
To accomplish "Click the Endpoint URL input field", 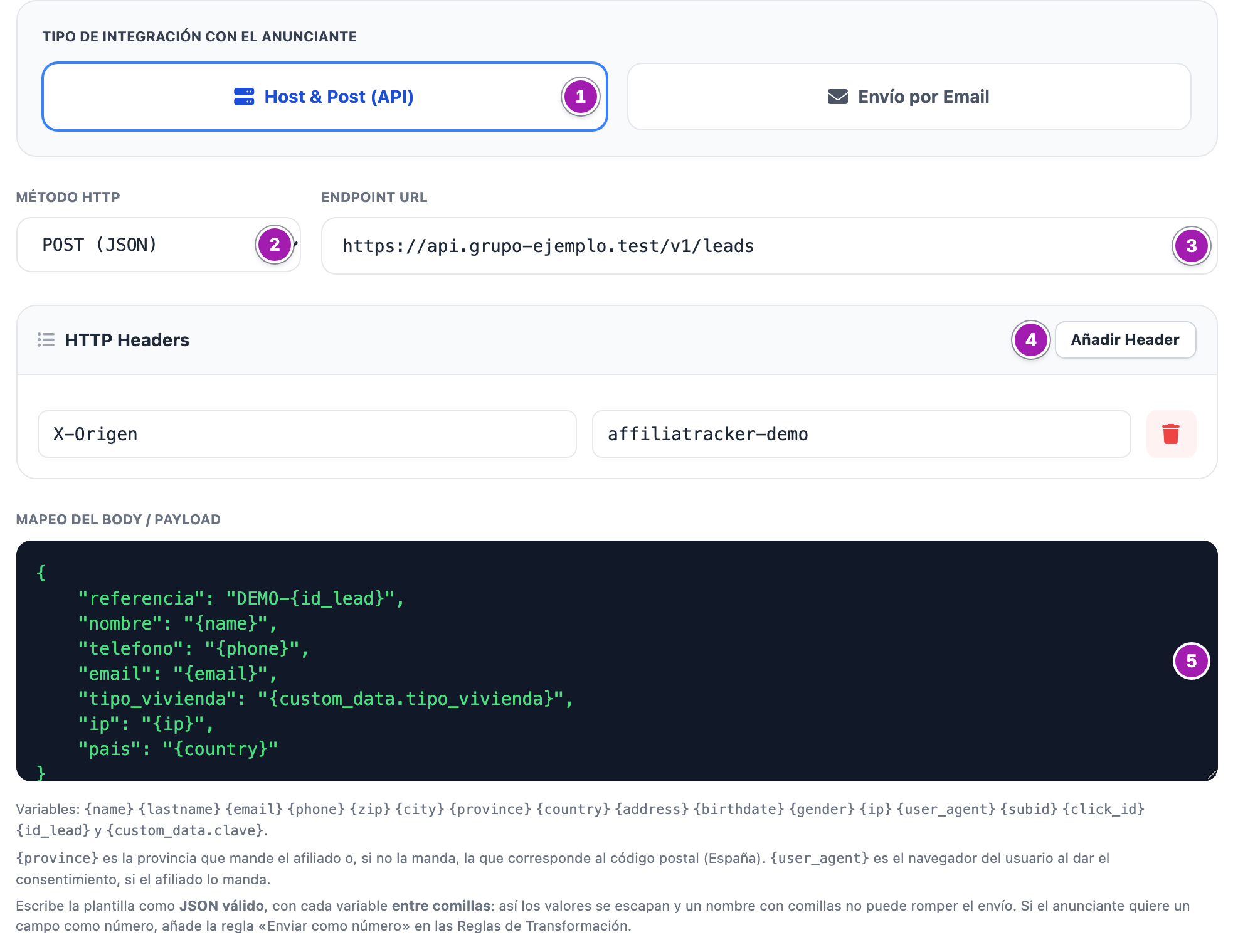I will pyautogui.click(x=769, y=246).
